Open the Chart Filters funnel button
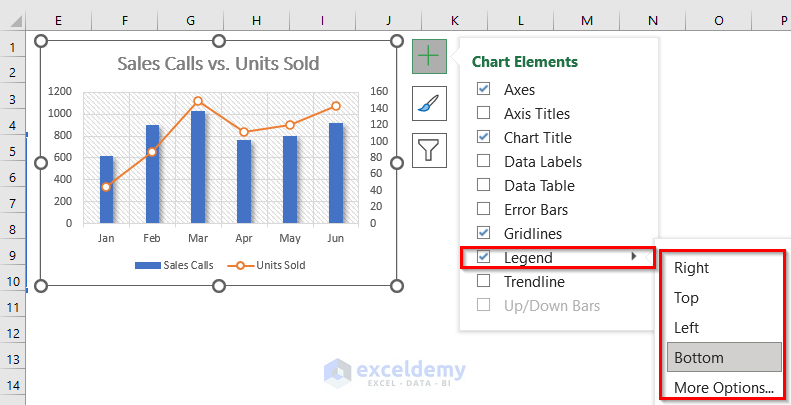Image resolution: width=791 pixels, height=405 pixels. tap(429, 150)
